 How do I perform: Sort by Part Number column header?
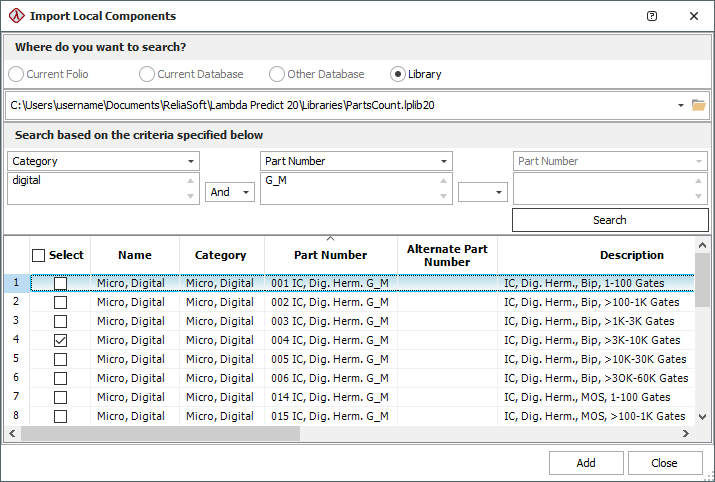[x=330, y=255]
